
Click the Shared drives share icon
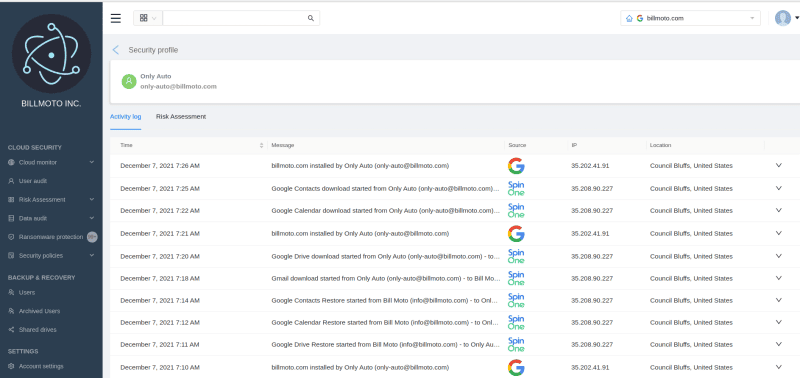[11, 330]
